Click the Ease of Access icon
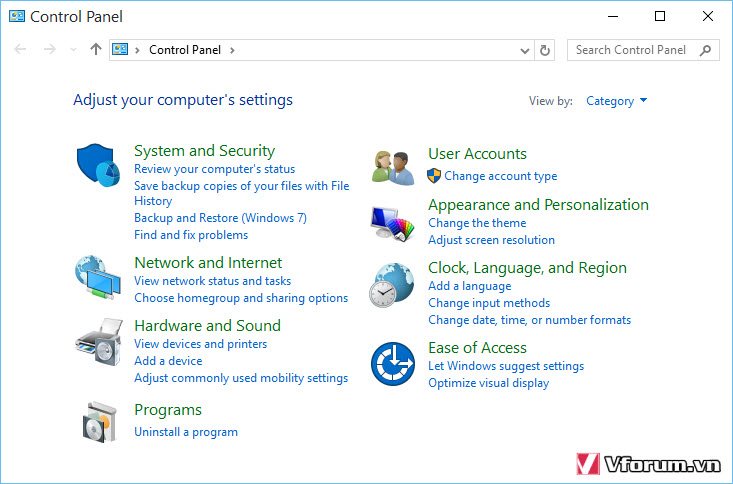Viewport: 733px width, 484px height. [393, 364]
